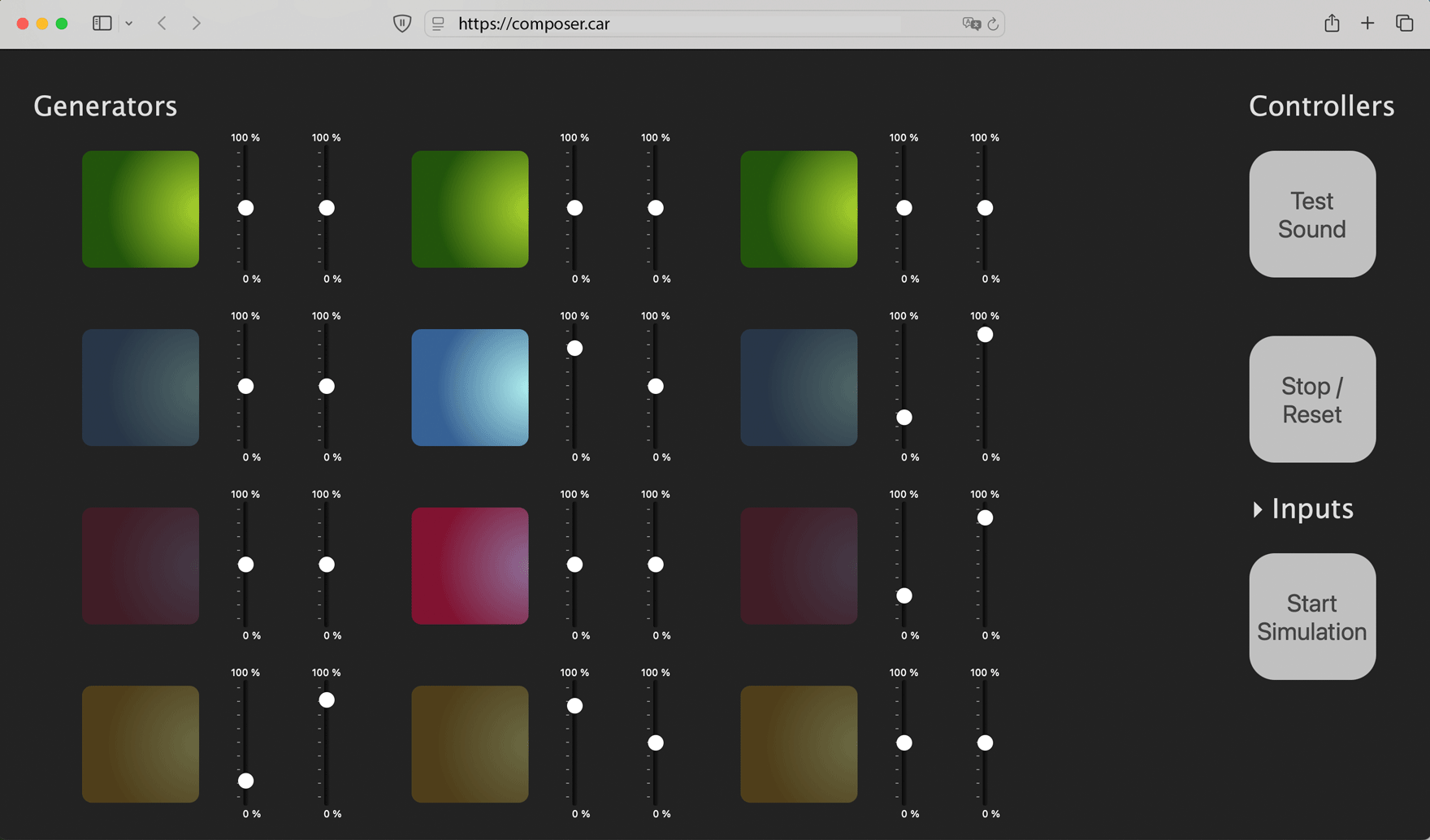Click the translate icon in address bar
The width and height of the screenshot is (1430, 840).
(x=971, y=24)
